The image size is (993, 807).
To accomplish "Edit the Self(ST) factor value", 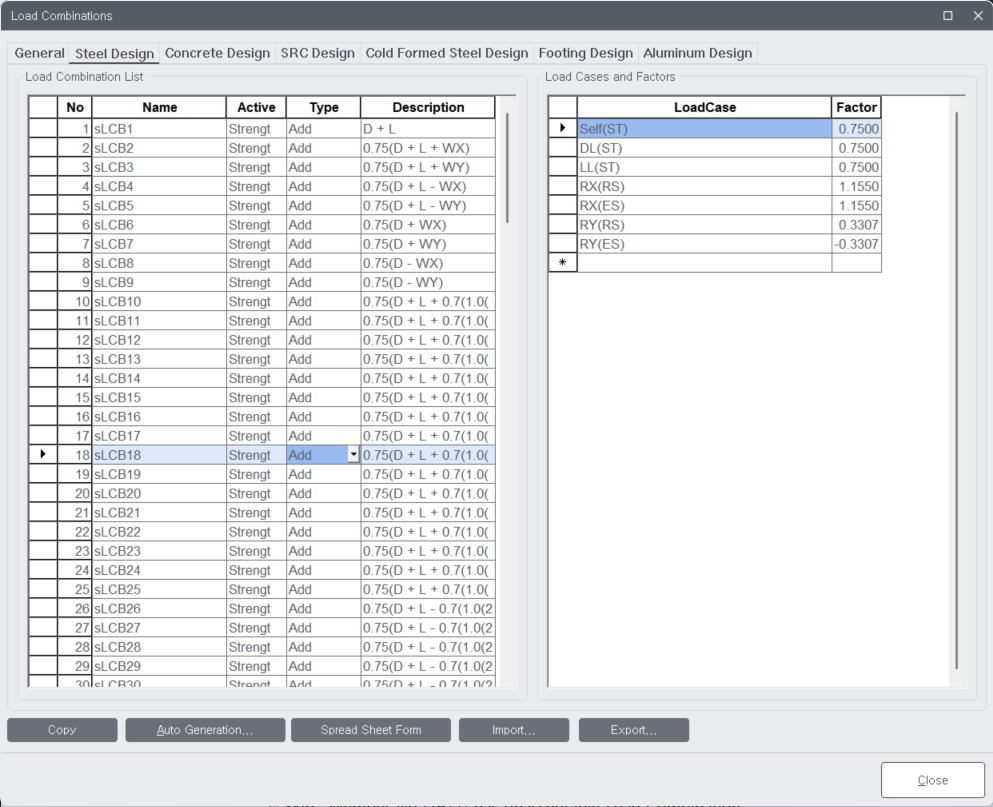I will tap(855, 128).
